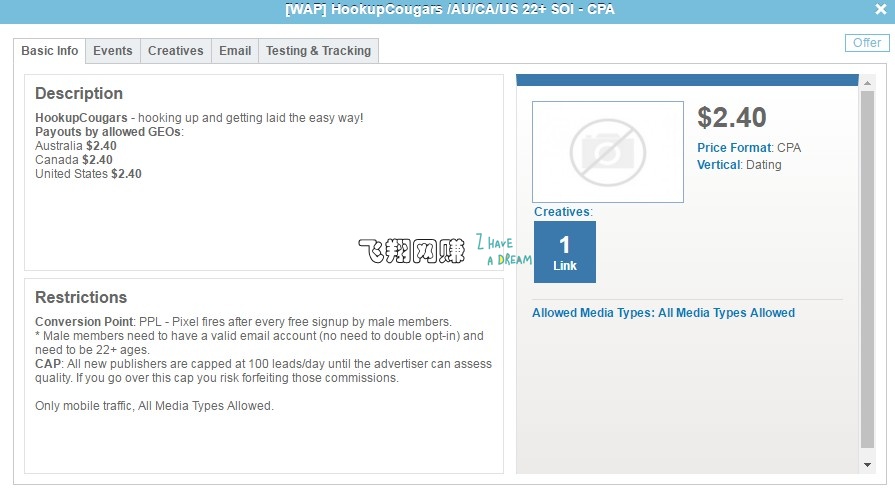Click the Offer badge
This screenshot has height=500, width=895.
tap(866, 43)
